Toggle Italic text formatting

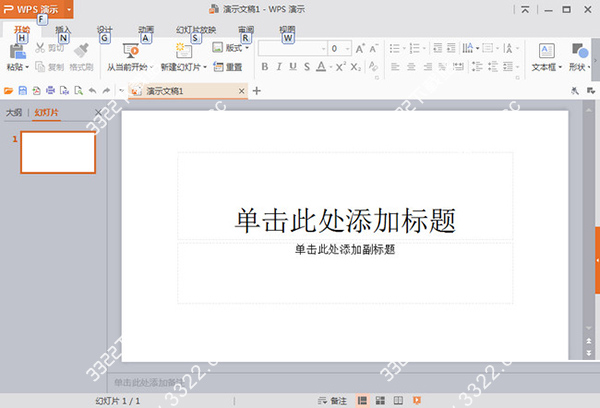(x=279, y=67)
